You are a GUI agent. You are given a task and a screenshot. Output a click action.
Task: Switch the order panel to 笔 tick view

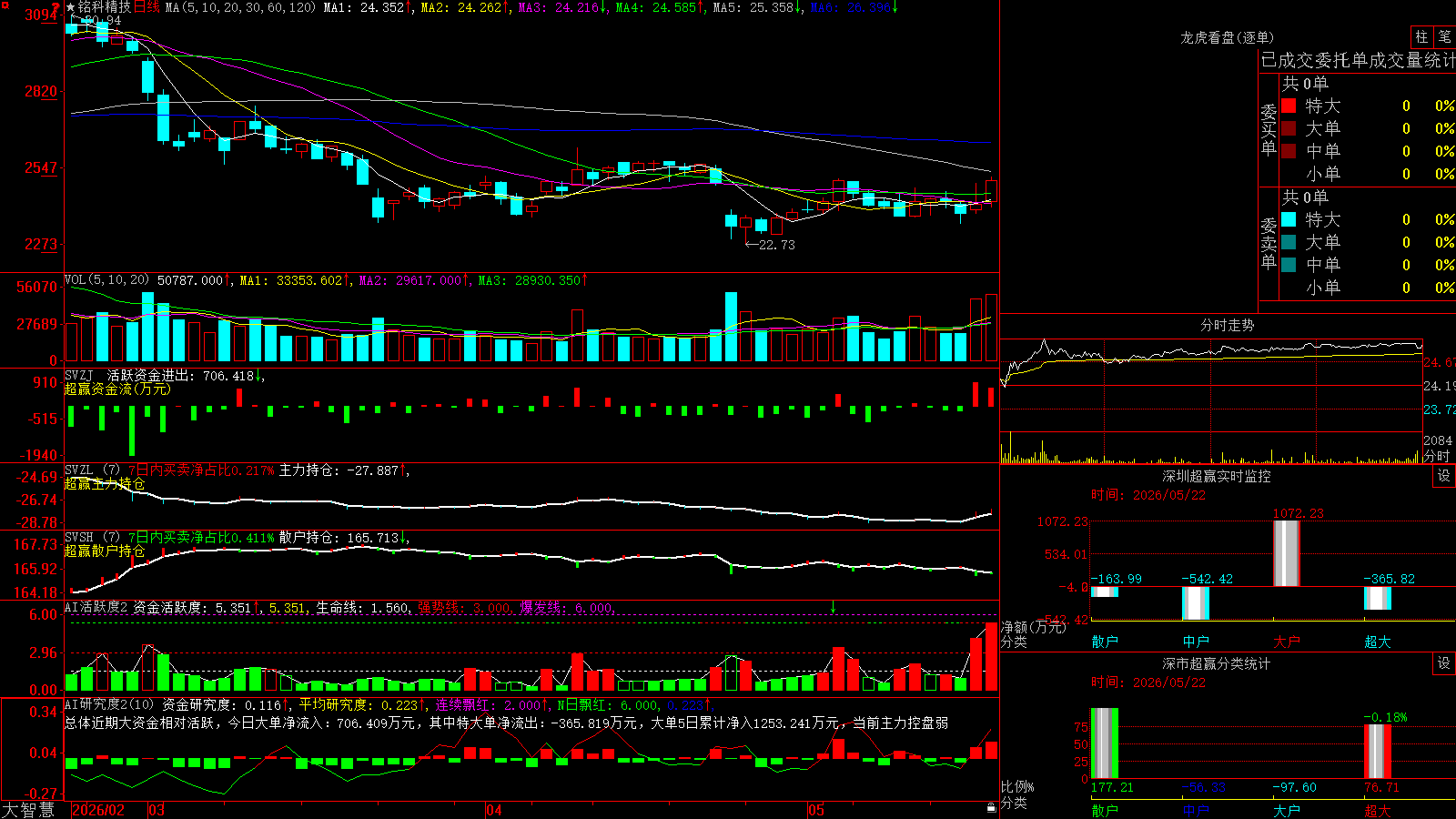1445,37
